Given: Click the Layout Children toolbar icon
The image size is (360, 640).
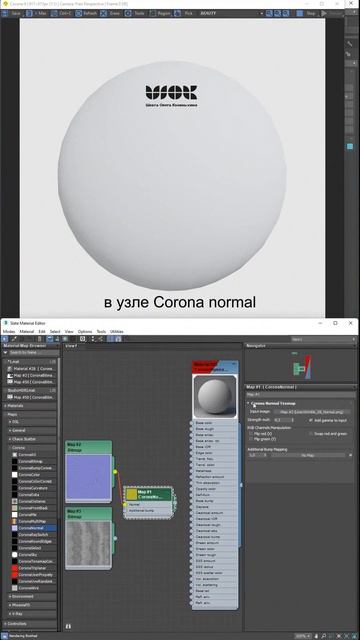Looking at the screenshot, I should 100,339.
